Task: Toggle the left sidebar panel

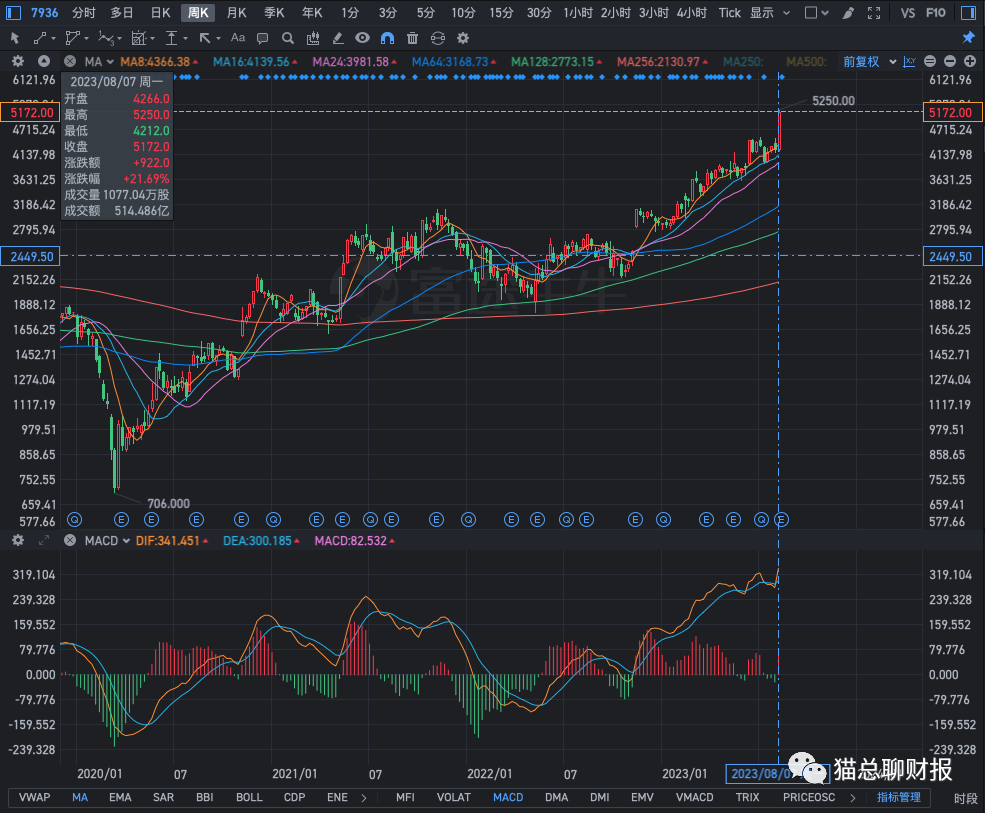Action: pos(13,13)
